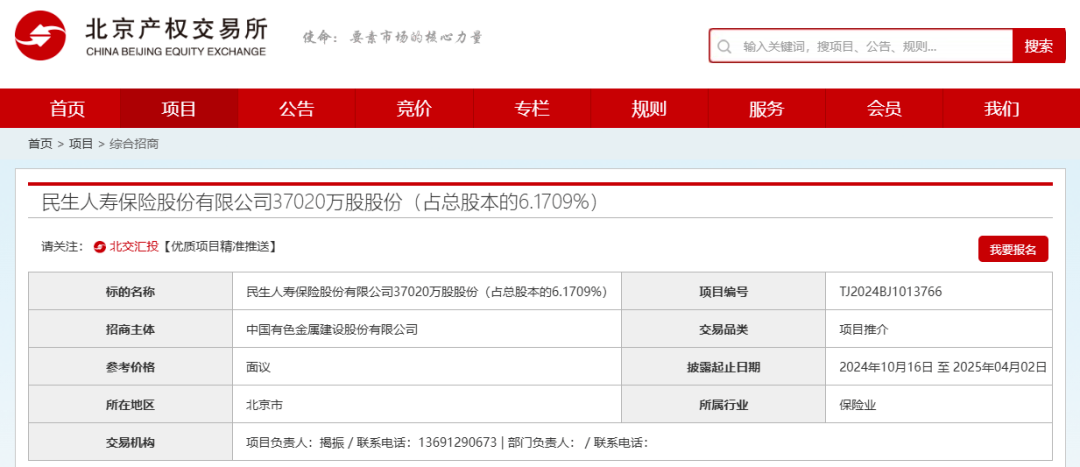Image resolution: width=1080 pixels, height=467 pixels.
Task: Focus the keyword search input field
Action: pos(861,46)
